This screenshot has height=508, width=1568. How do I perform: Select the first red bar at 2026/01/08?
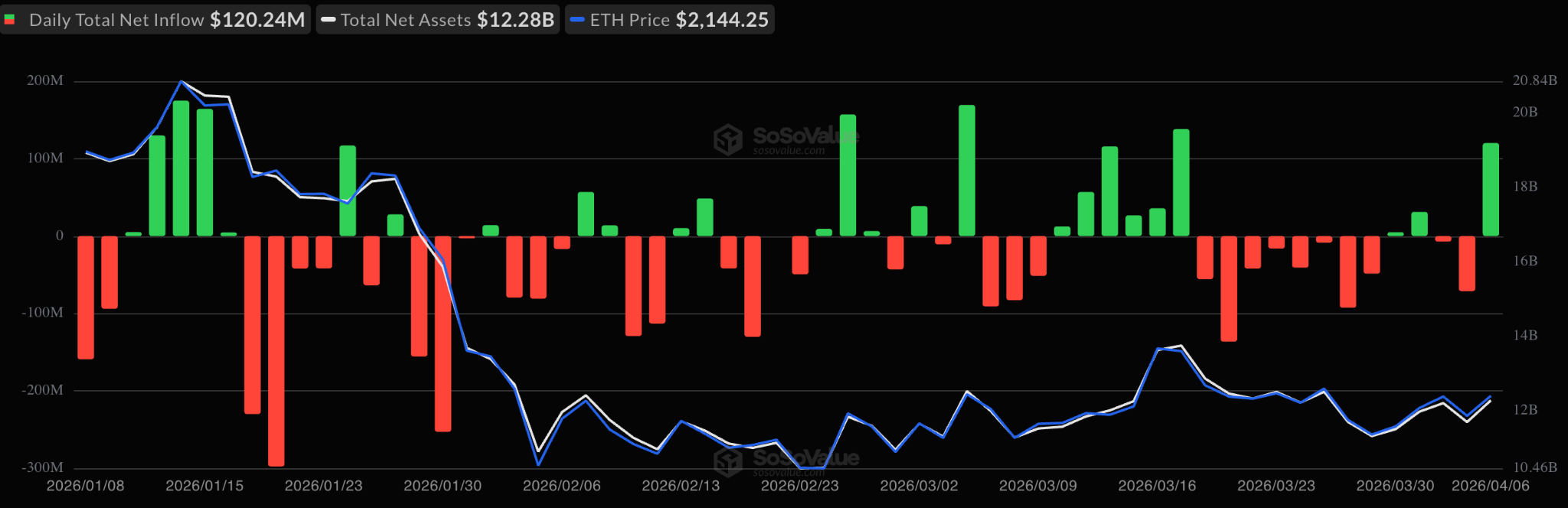click(x=86, y=297)
